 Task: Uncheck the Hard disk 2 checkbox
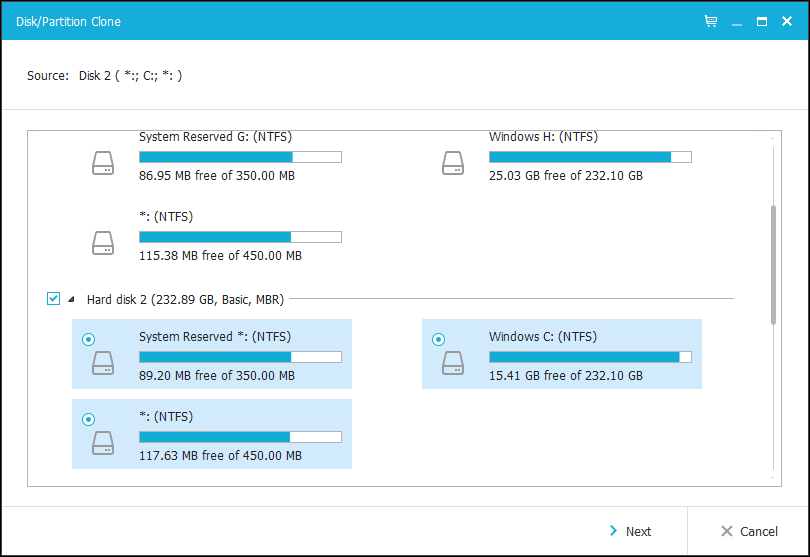click(x=54, y=298)
